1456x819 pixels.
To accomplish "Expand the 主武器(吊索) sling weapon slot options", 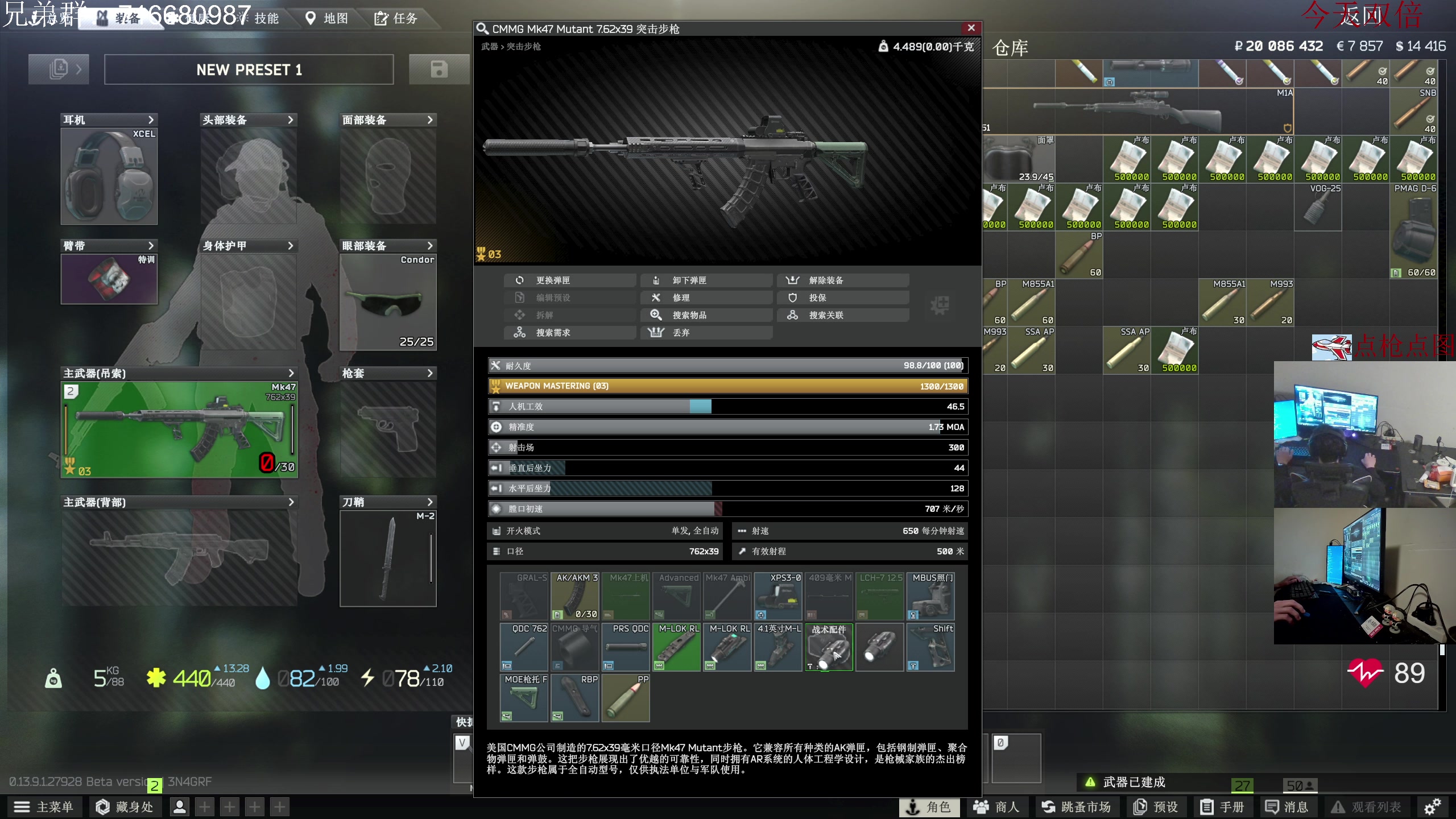I will pos(291,373).
